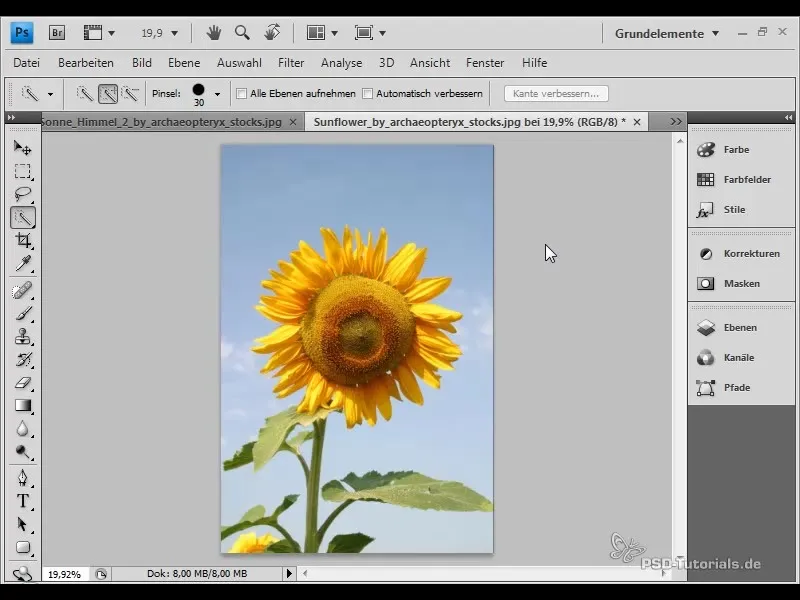Viewport: 800px width, 600px height.
Task: Expand the right panel dock
Action: [x=788, y=117]
